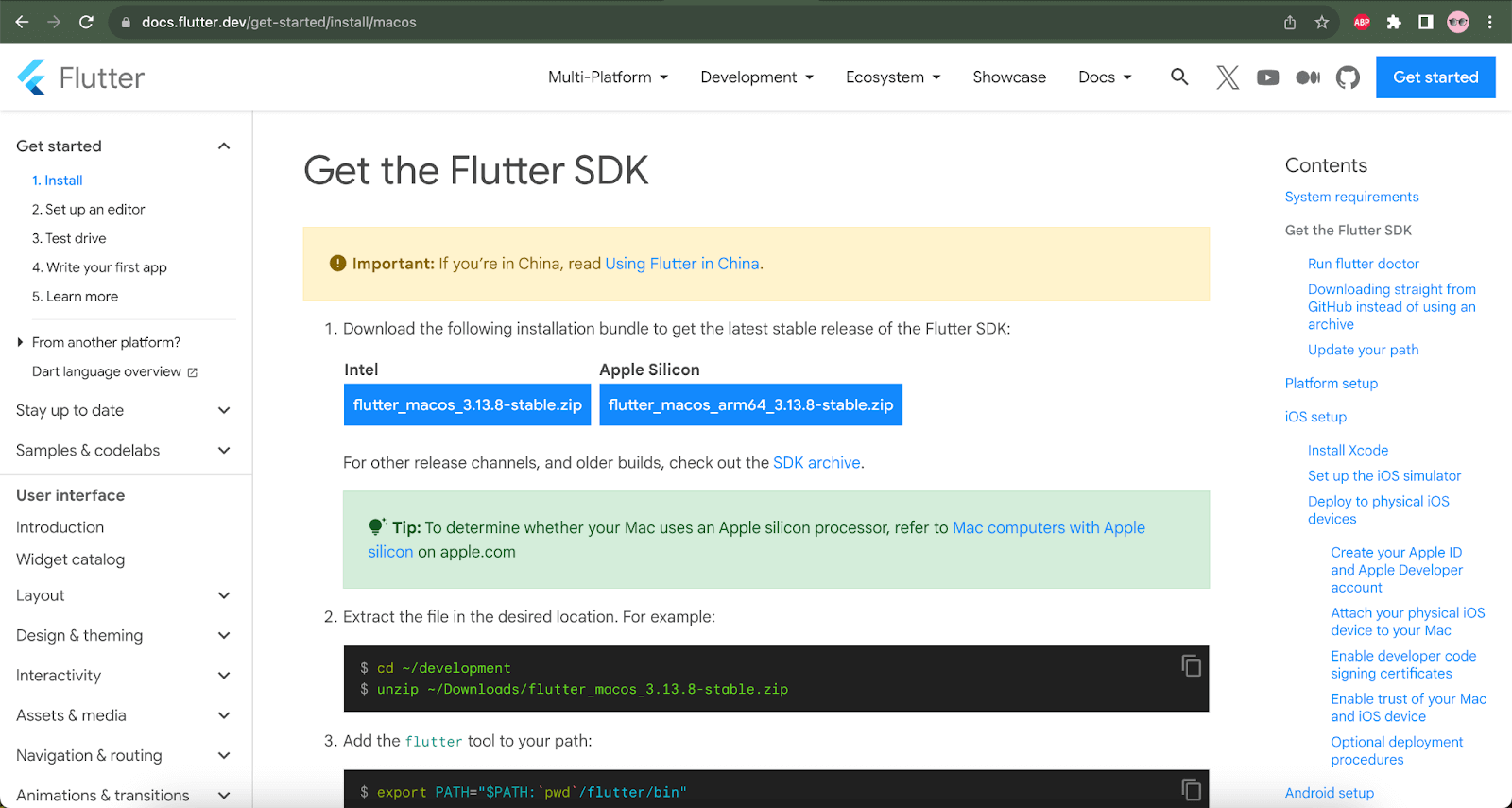Reload the page in browser
Image resolution: width=1512 pixels, height=808 pixels.
point(86,22)
